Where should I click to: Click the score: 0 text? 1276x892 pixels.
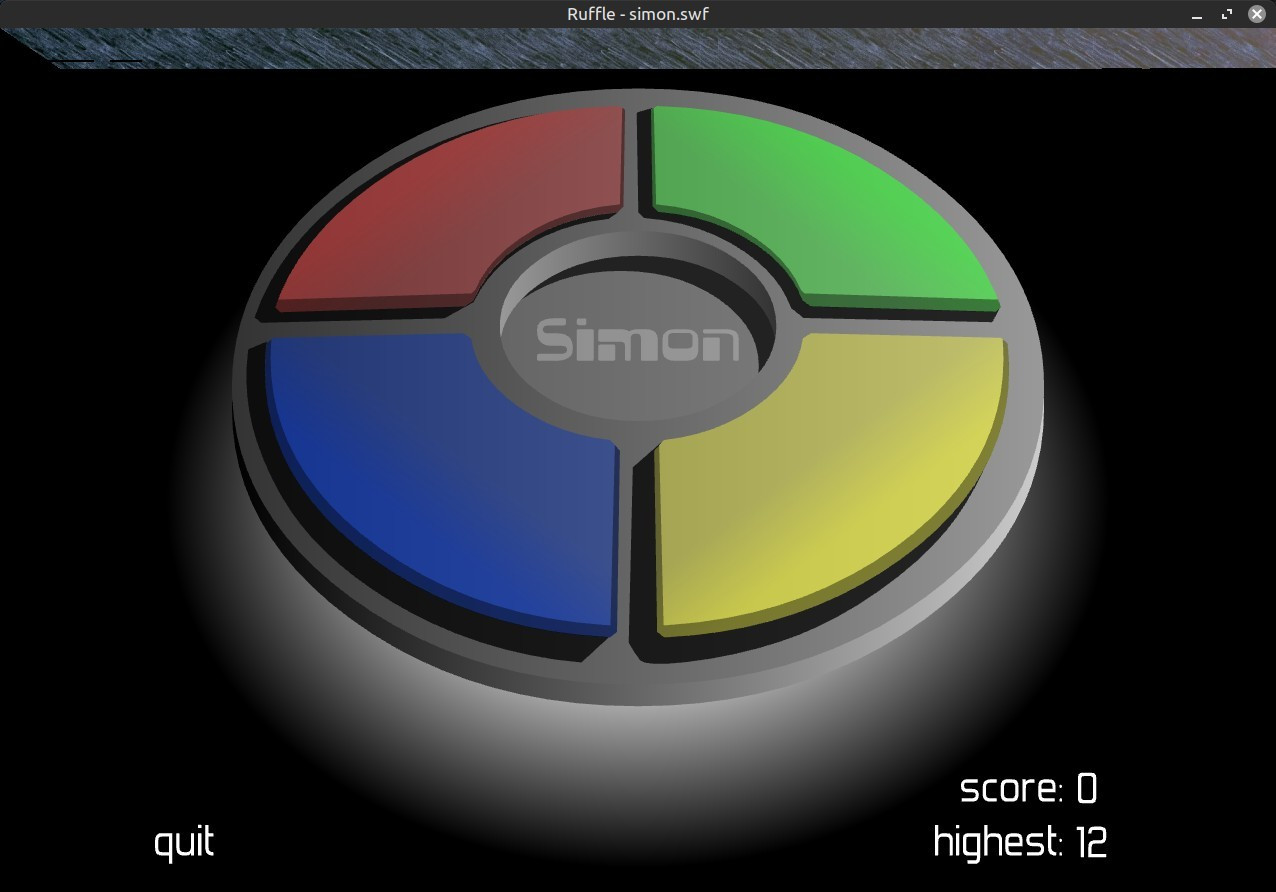pyautogui.click(x=1028, y=789)
